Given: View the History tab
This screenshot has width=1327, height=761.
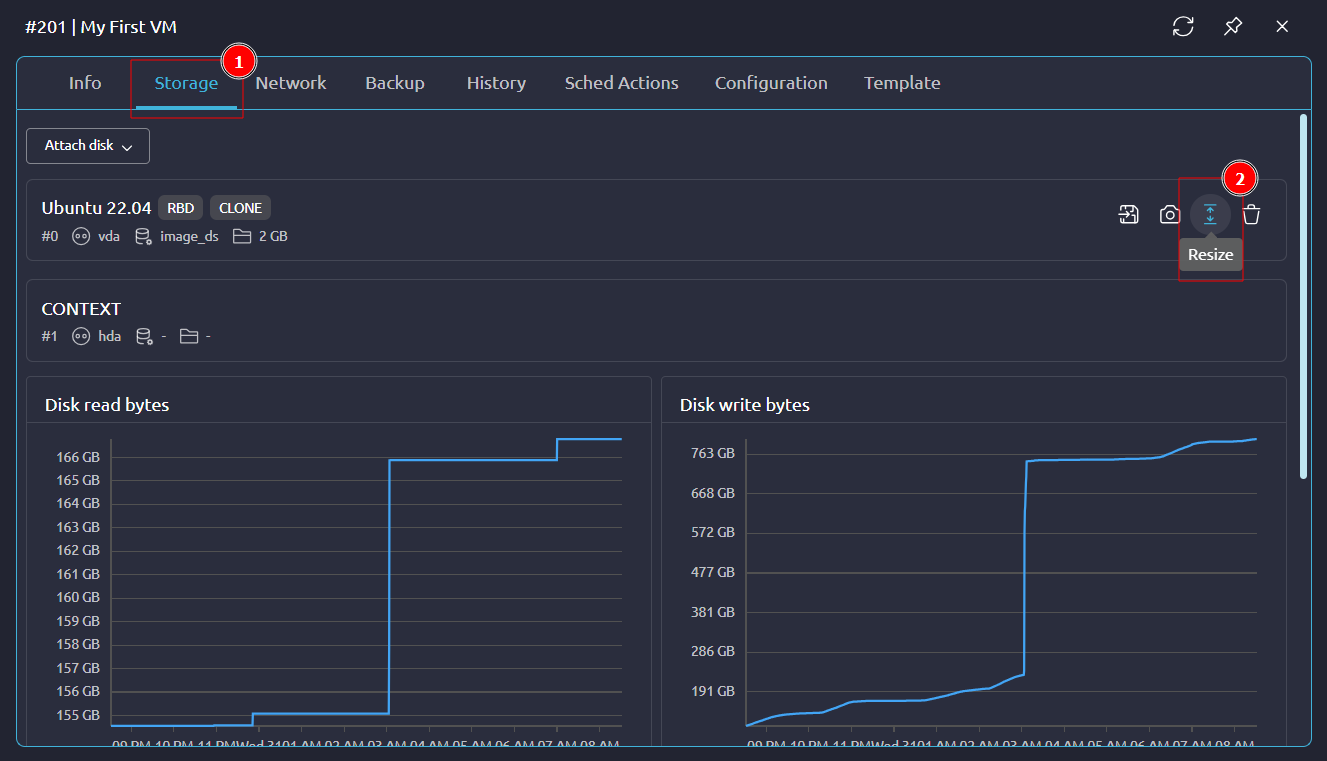Looking at the screenshot, I should click(496, 83).
